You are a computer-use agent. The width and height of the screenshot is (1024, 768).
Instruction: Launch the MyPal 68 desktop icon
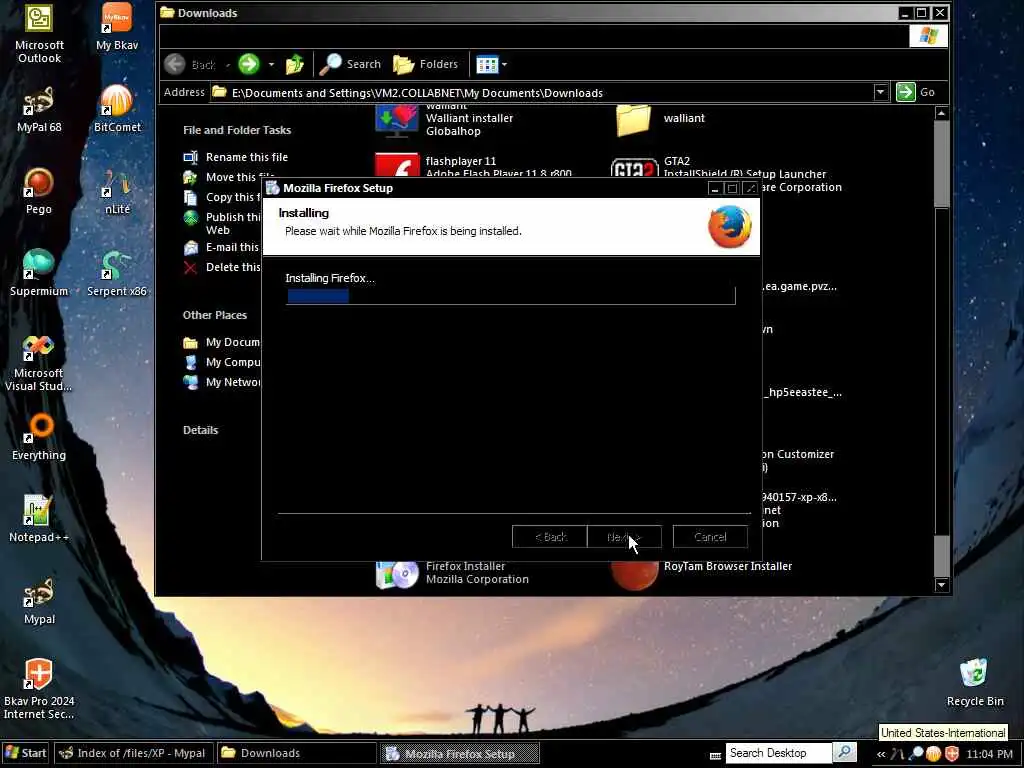tap(39, 109)
